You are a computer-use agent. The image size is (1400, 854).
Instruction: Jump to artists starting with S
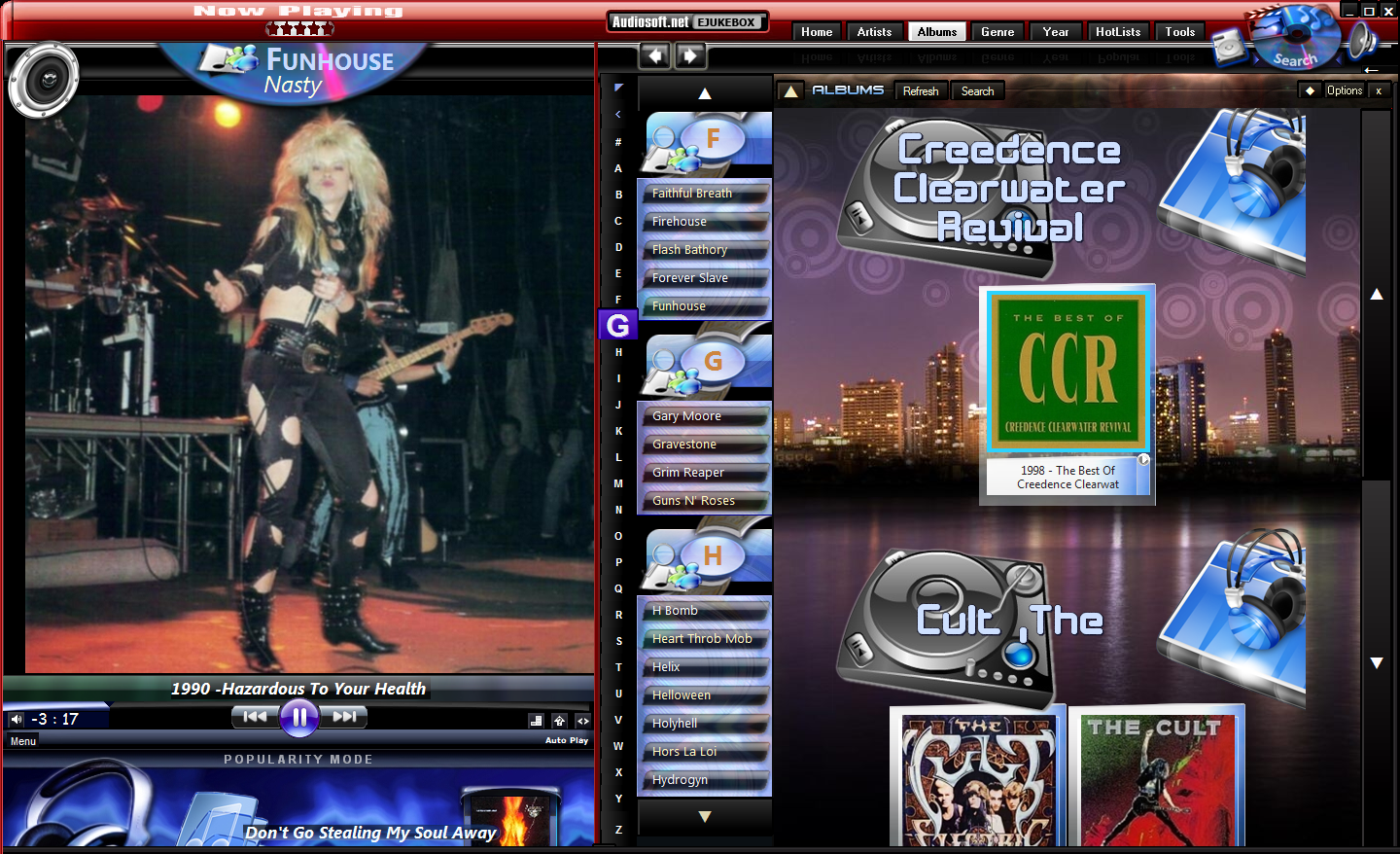[618, 641]
